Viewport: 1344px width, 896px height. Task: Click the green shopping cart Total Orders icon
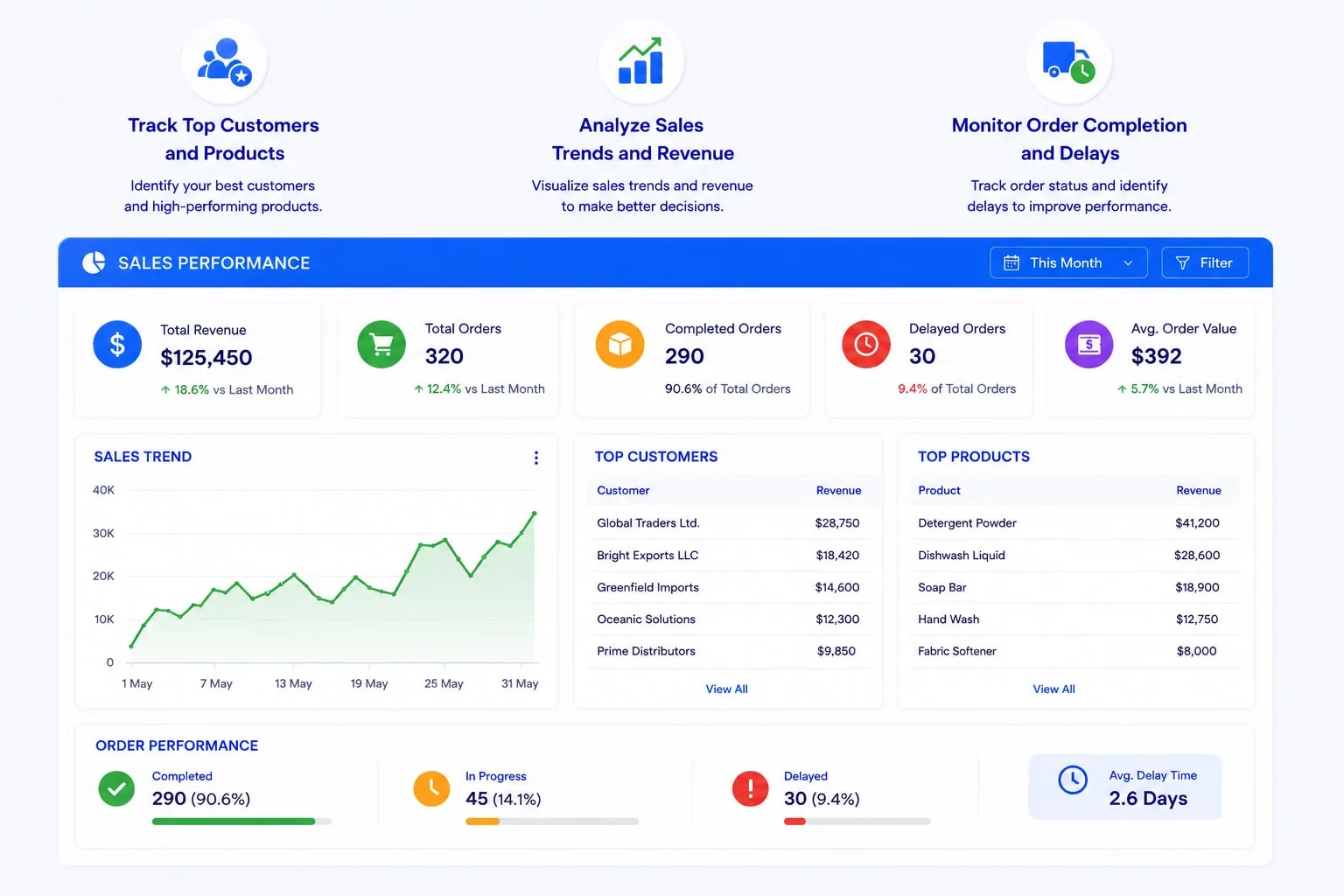click(x=381, y=344)
